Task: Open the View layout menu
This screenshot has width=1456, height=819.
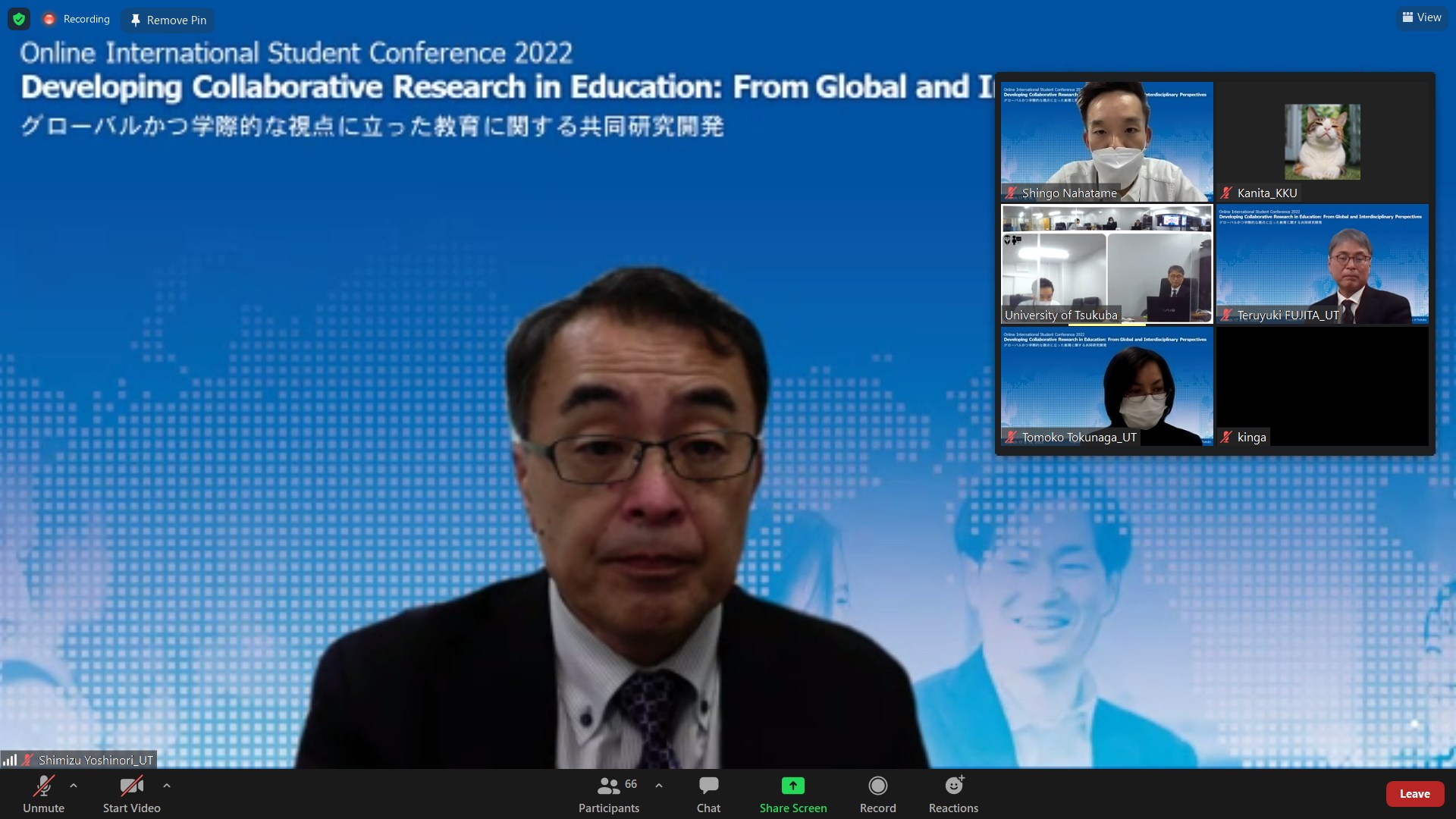Action: pos(1421,17)
